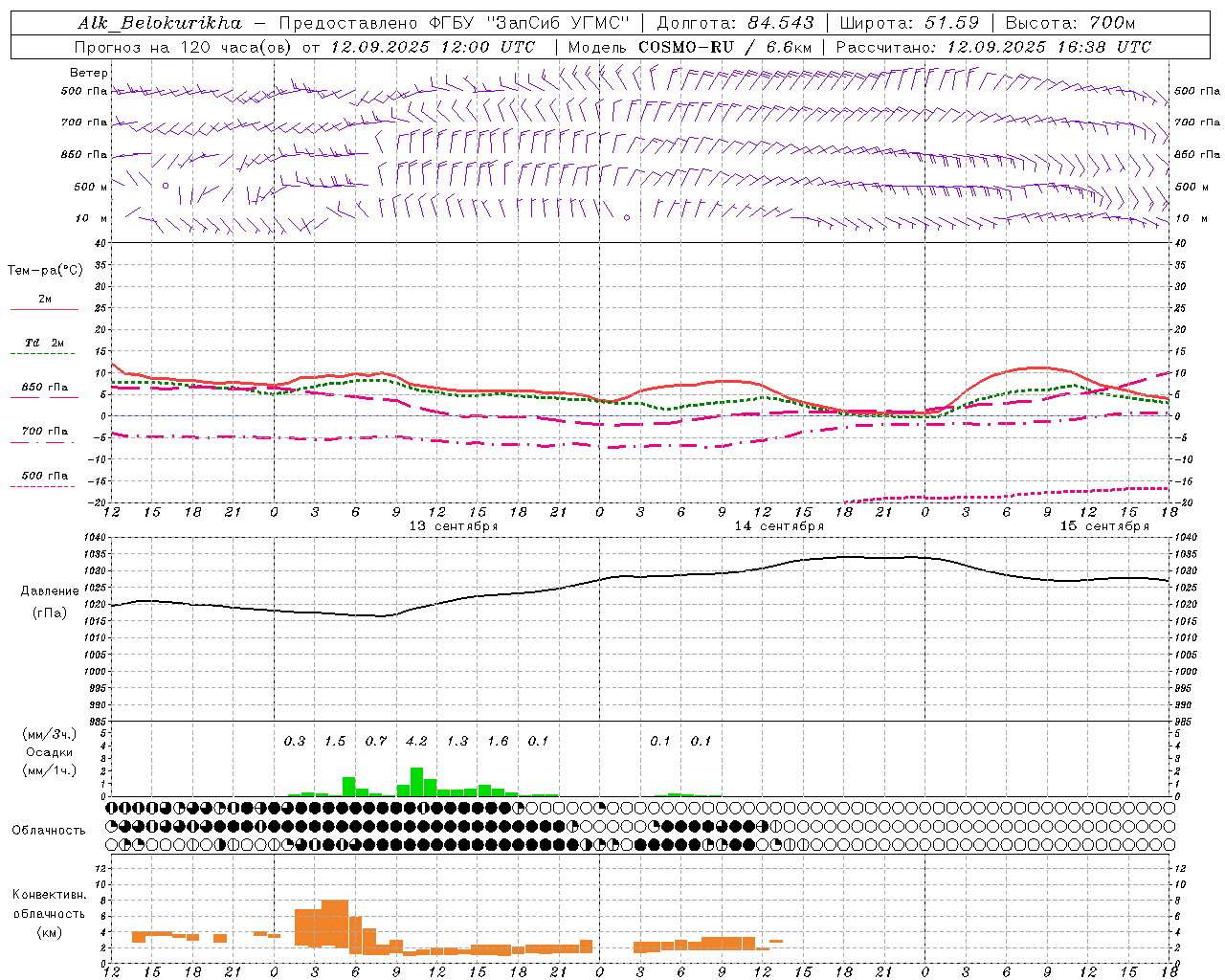Click the 1.3 three-hour precipitation value
1225x980 pixels.
pos(457,741)
